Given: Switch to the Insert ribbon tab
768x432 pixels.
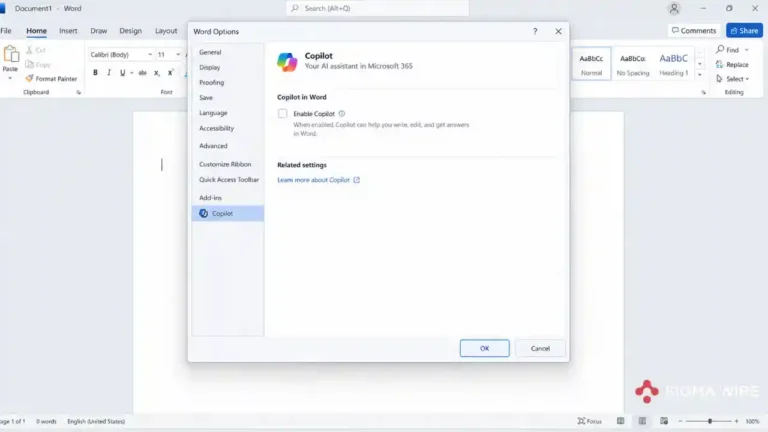Looking at the screenshot, I should pos(68,30).
